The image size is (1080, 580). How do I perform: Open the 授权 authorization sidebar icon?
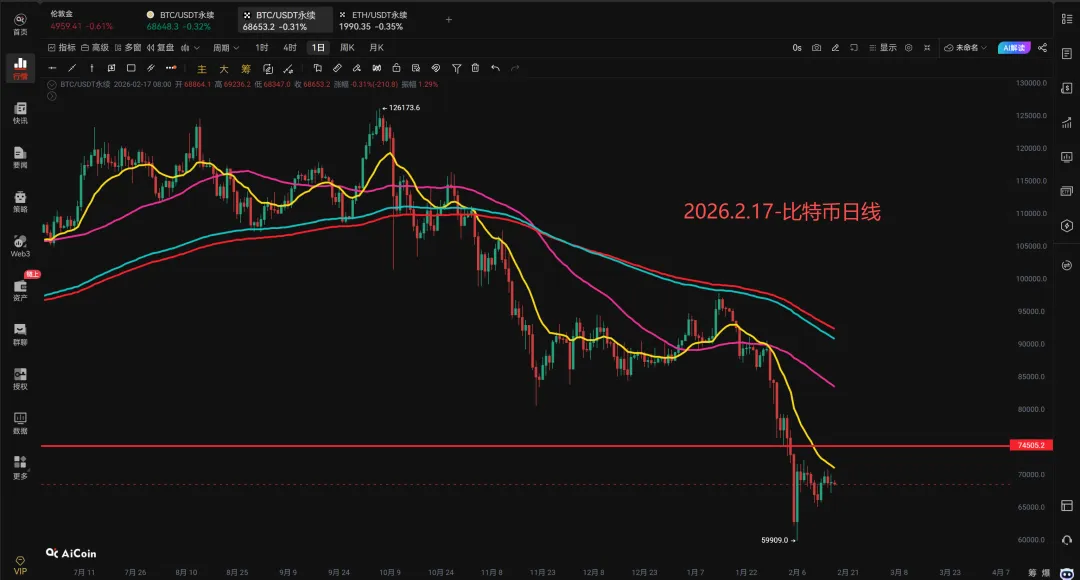pos(20,379)
